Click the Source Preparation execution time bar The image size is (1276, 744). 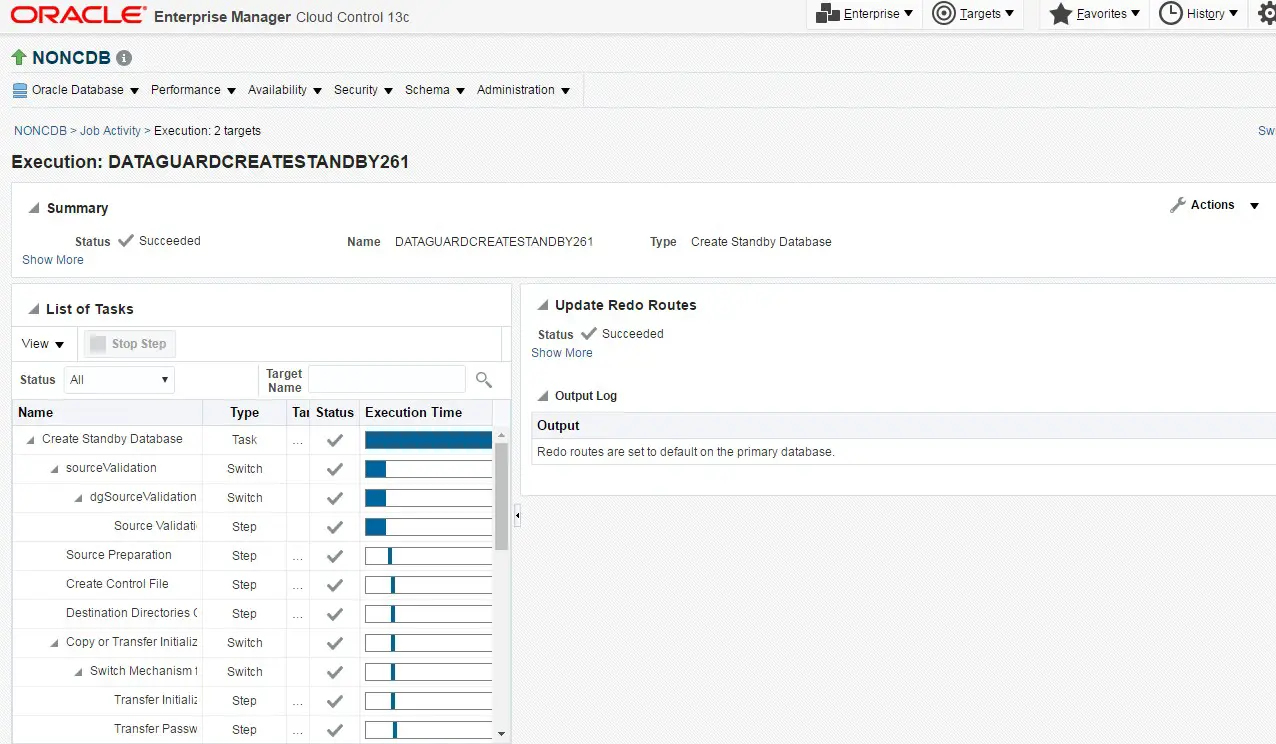428,556
